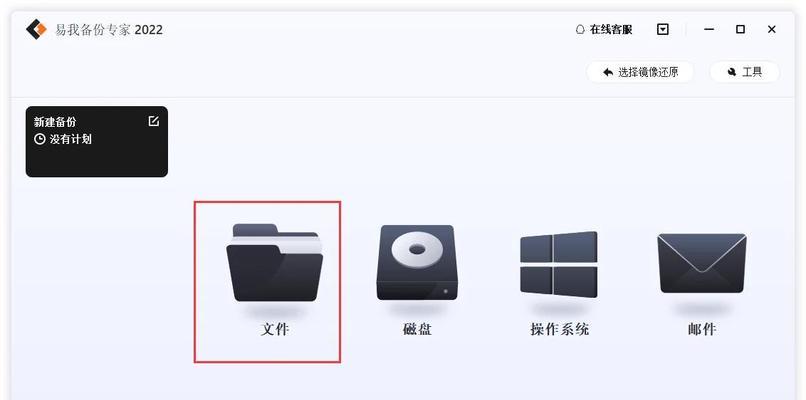806x400 pixels.
Task: Click the 没有计划 schedule text
Action: (x=70, y=139)
